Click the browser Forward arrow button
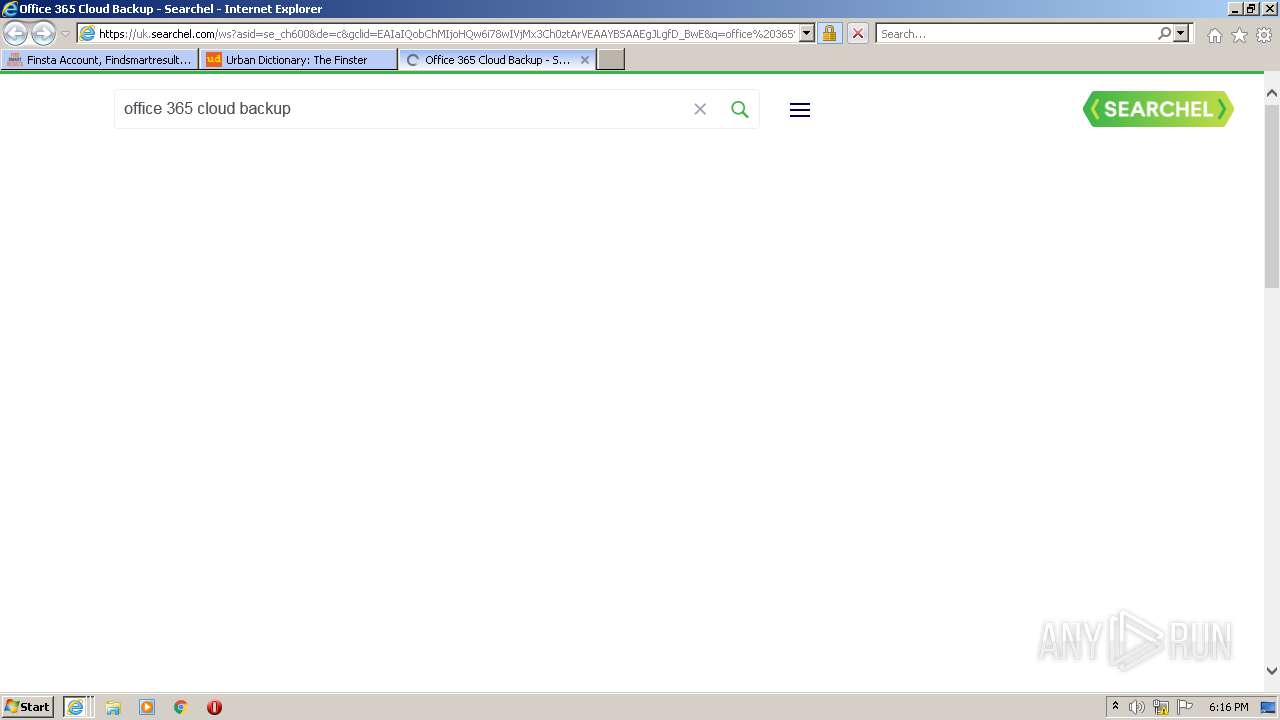The image size is (1280, 720). 43,34
